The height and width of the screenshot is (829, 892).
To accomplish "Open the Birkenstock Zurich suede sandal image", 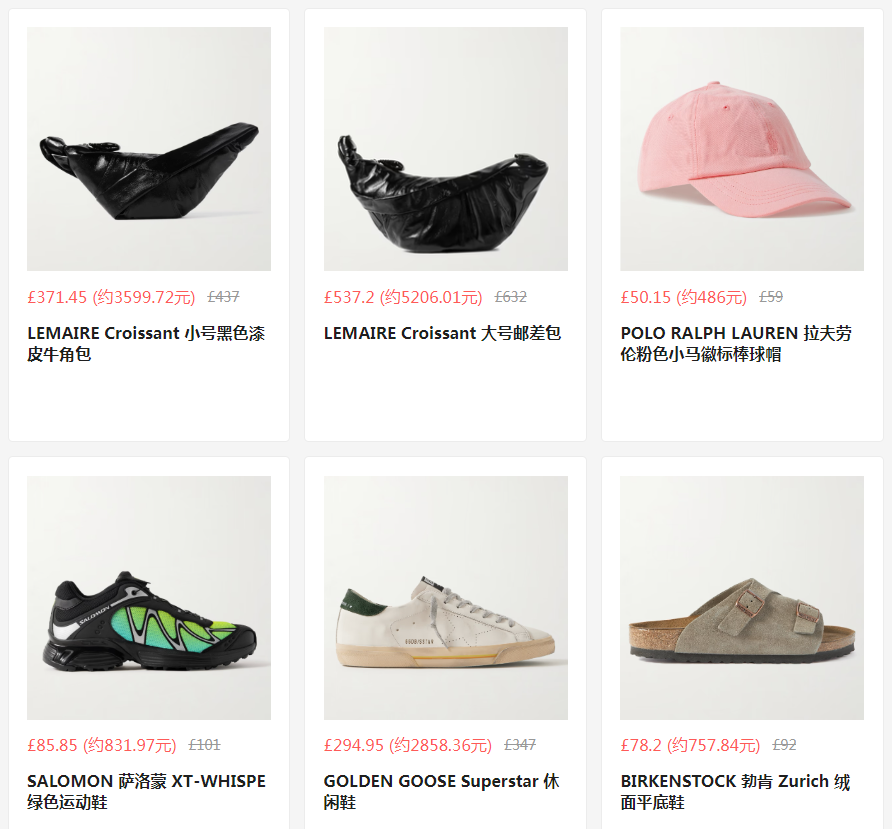I will point(742,597).
